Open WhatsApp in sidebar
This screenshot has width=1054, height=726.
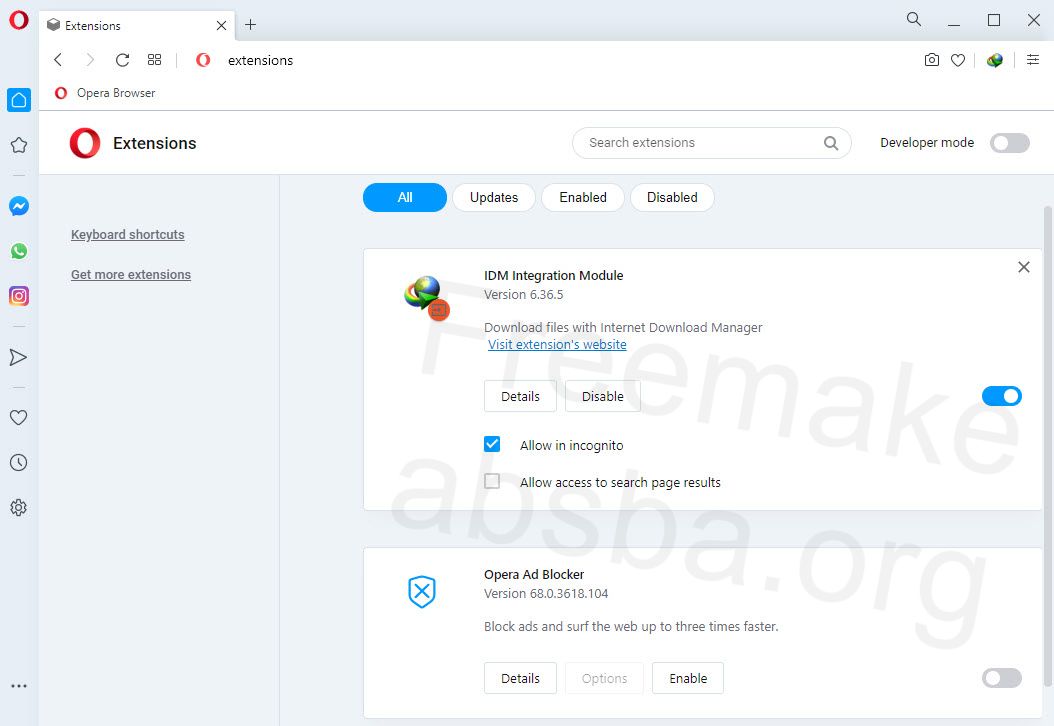19,251
